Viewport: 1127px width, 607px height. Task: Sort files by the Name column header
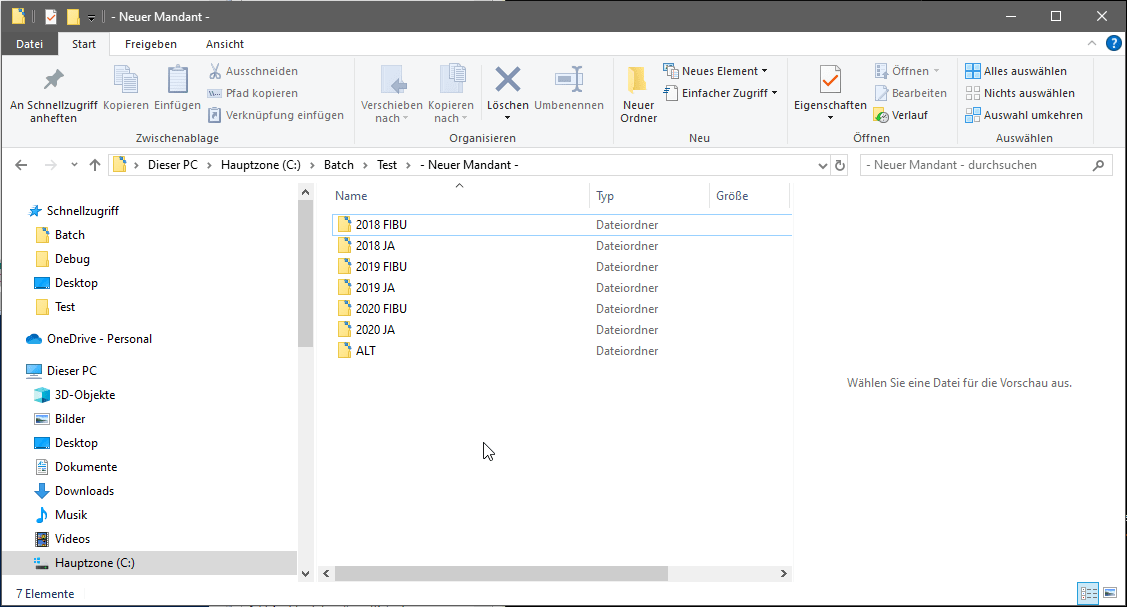pos(352,196)
